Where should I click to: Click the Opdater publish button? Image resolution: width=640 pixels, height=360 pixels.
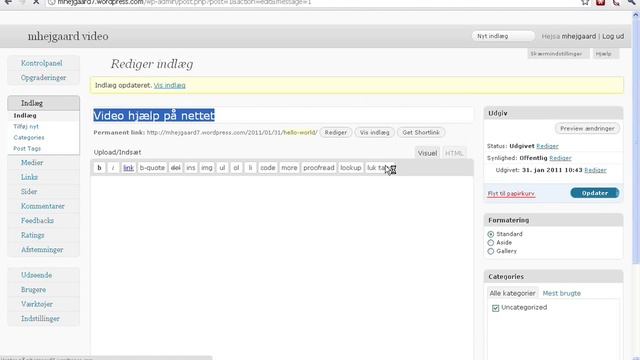[x=595, y=193]
